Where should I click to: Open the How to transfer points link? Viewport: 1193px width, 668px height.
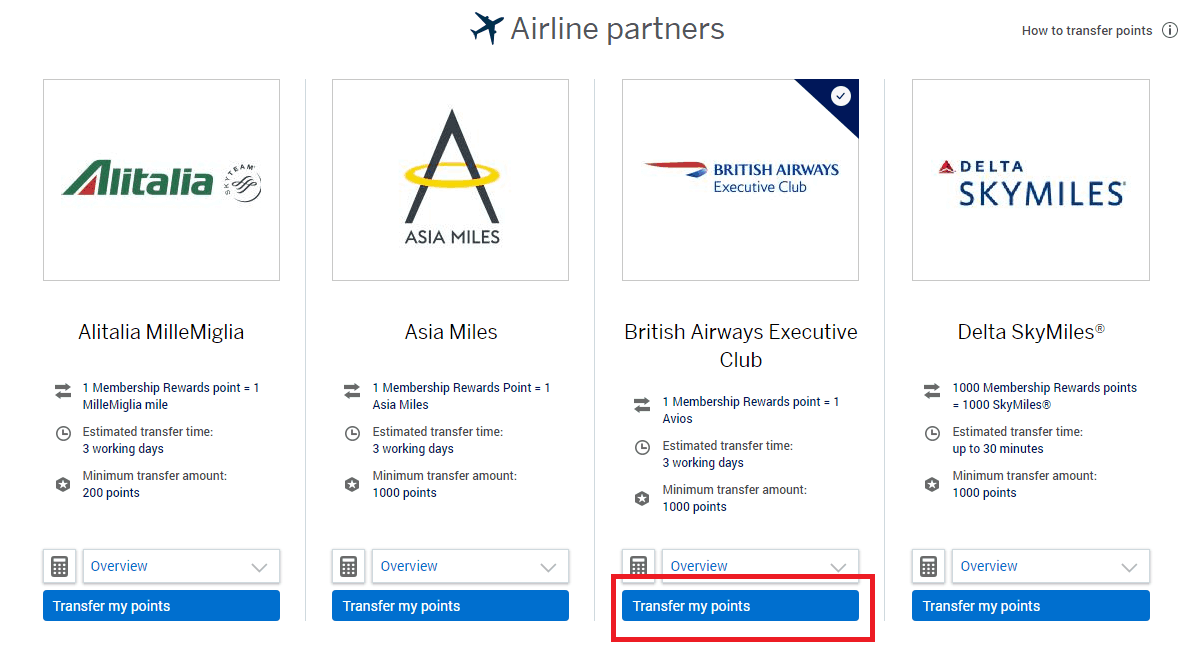click(1088, 30)
